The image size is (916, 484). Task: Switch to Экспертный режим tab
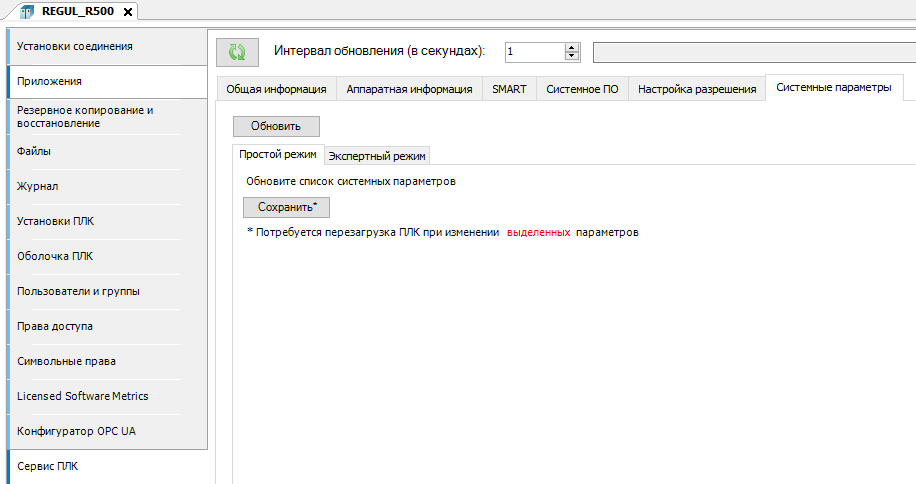[378, 155]
